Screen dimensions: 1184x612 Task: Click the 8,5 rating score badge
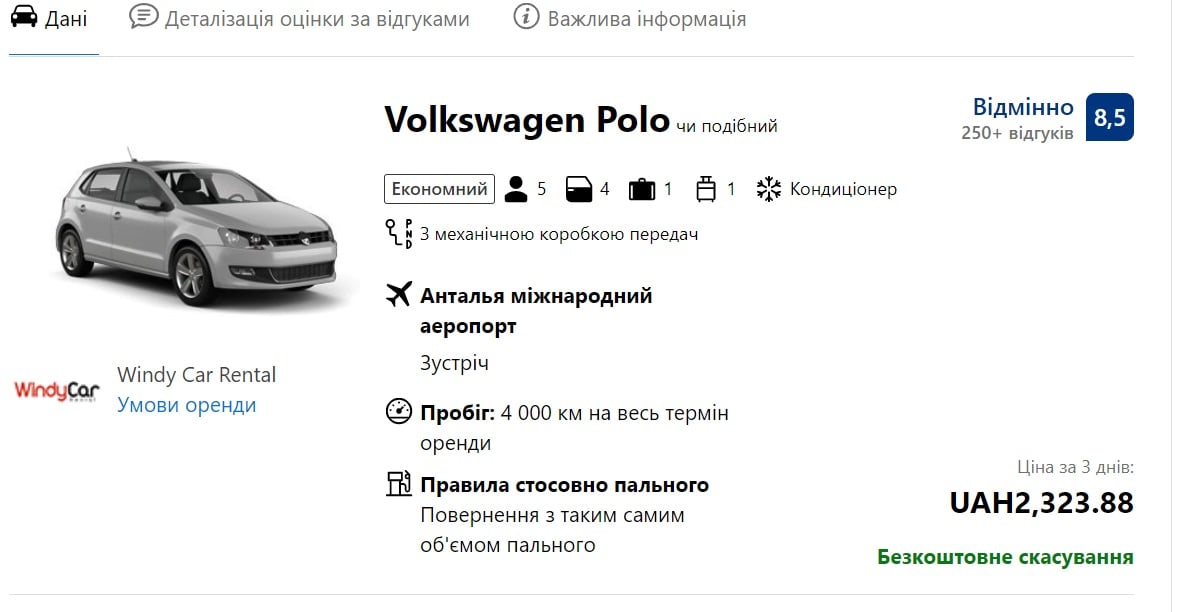(x=1109, y=117)
